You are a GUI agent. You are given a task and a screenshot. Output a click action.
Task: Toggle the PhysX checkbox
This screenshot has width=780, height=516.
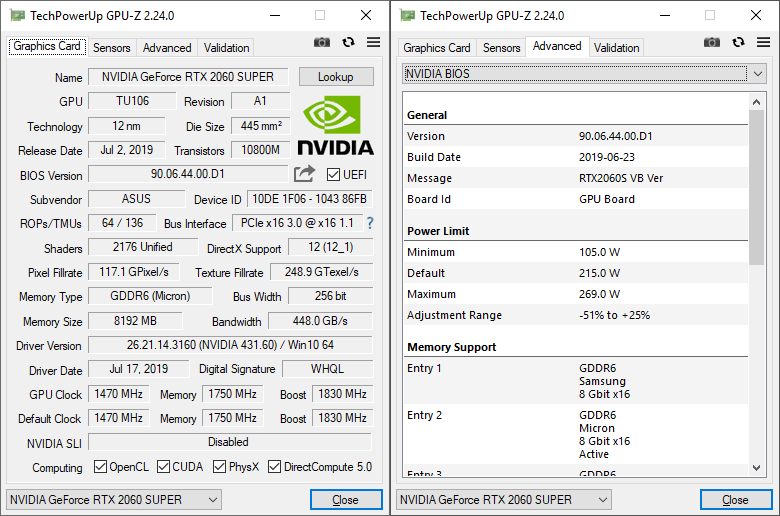coord(219,467)
